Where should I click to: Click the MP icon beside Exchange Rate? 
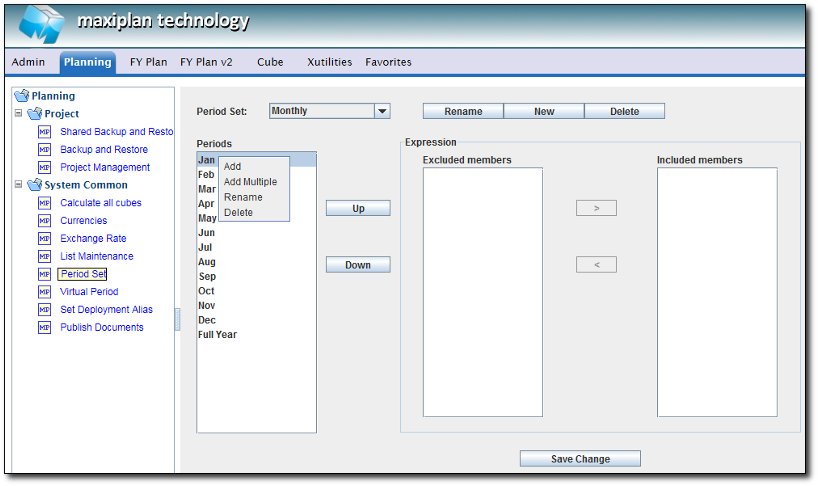coord(44,239)
